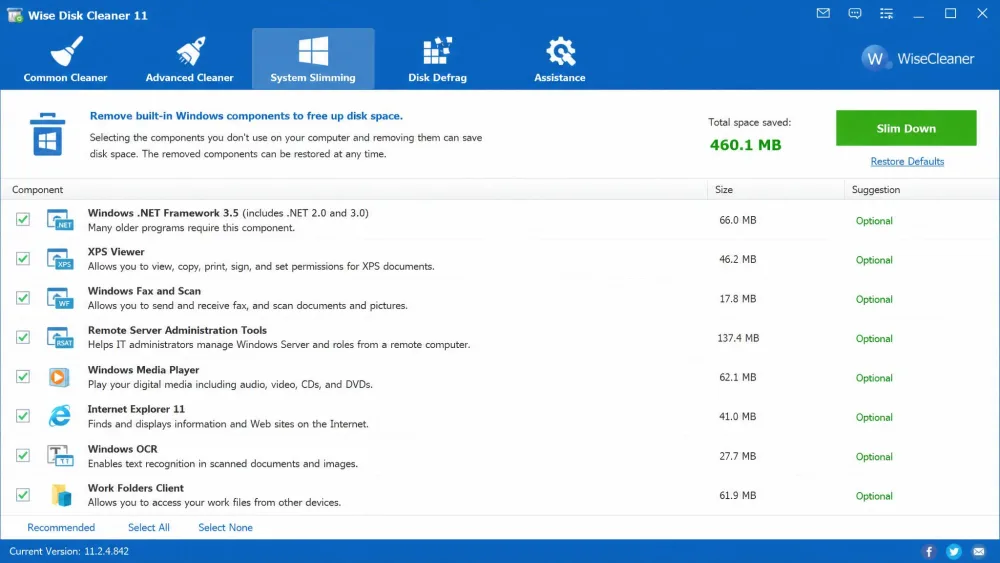Uncheck Windows .NET Framework 3.5 checkbox

tap(23, 219)
